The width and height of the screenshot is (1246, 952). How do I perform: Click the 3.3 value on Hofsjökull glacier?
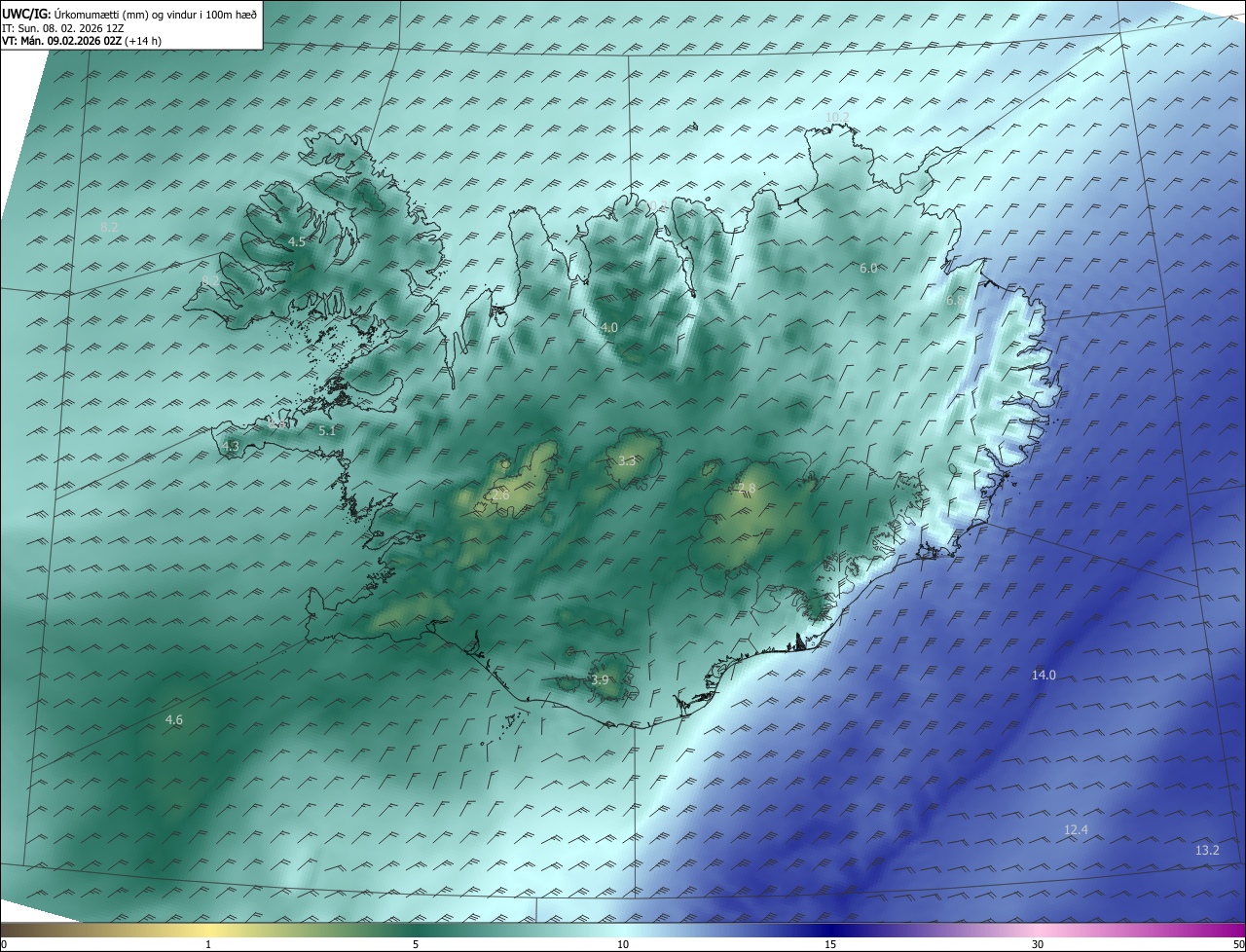[x=627, y=460]
